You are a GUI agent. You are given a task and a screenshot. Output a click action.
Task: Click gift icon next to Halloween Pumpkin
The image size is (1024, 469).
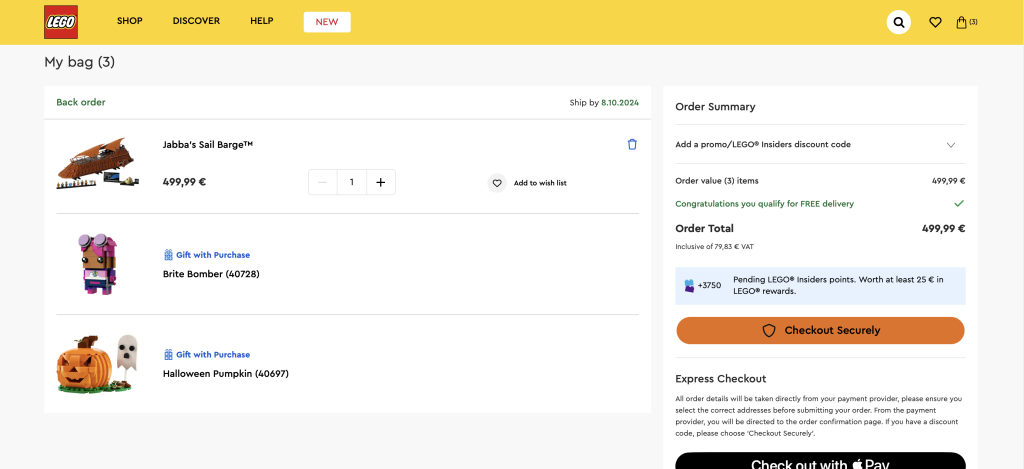169,355
